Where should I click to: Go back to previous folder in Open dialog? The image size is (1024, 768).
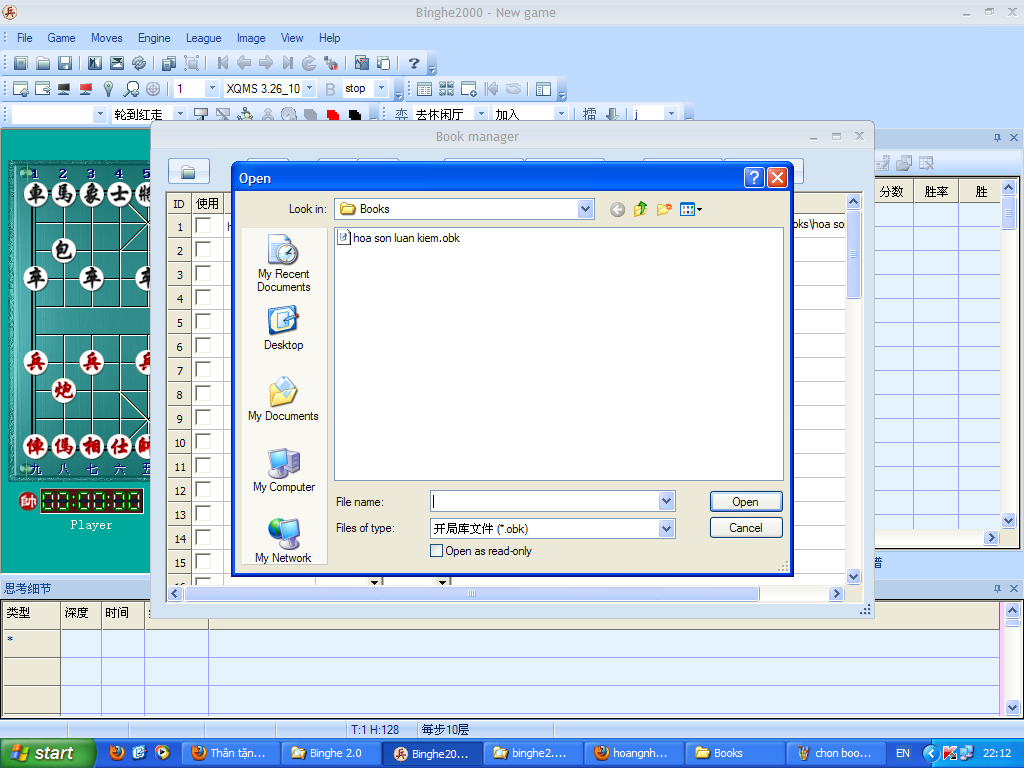point(617,209)
